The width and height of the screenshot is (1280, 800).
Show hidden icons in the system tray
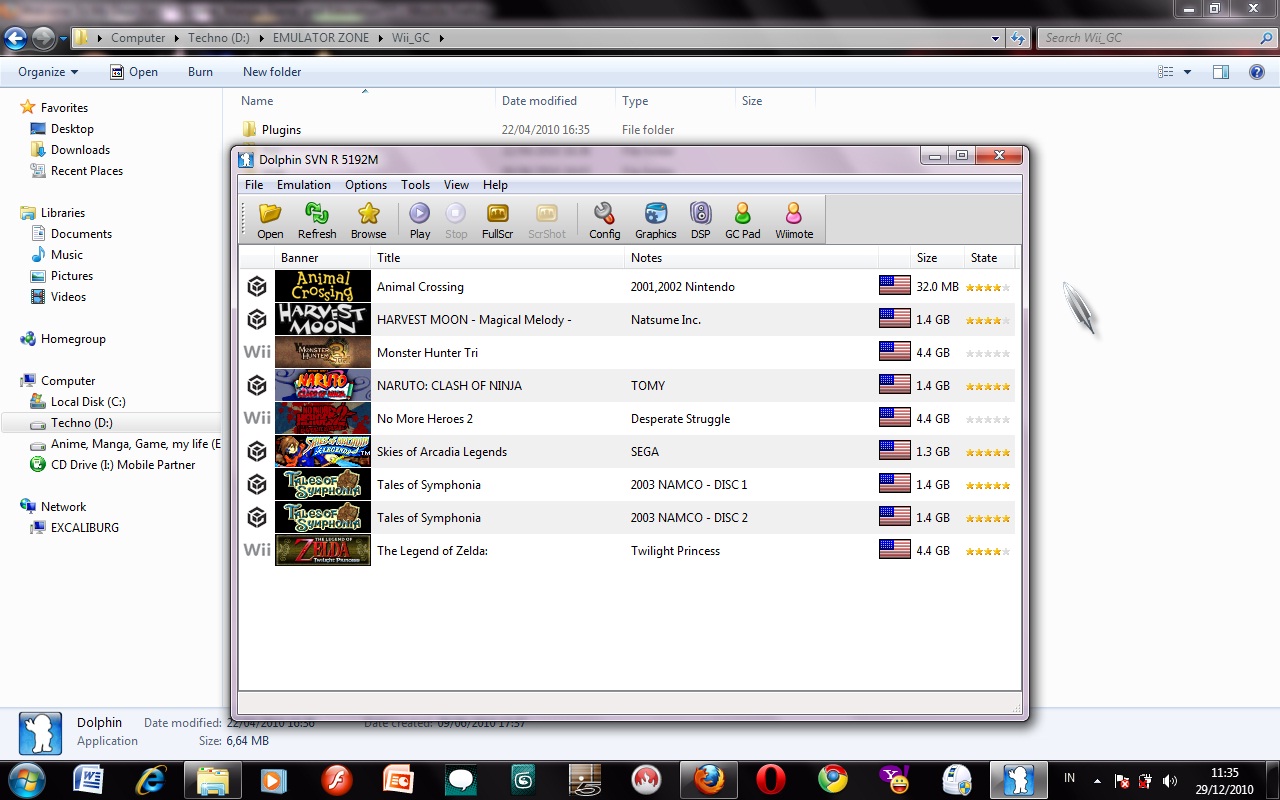pos(1098,780)
